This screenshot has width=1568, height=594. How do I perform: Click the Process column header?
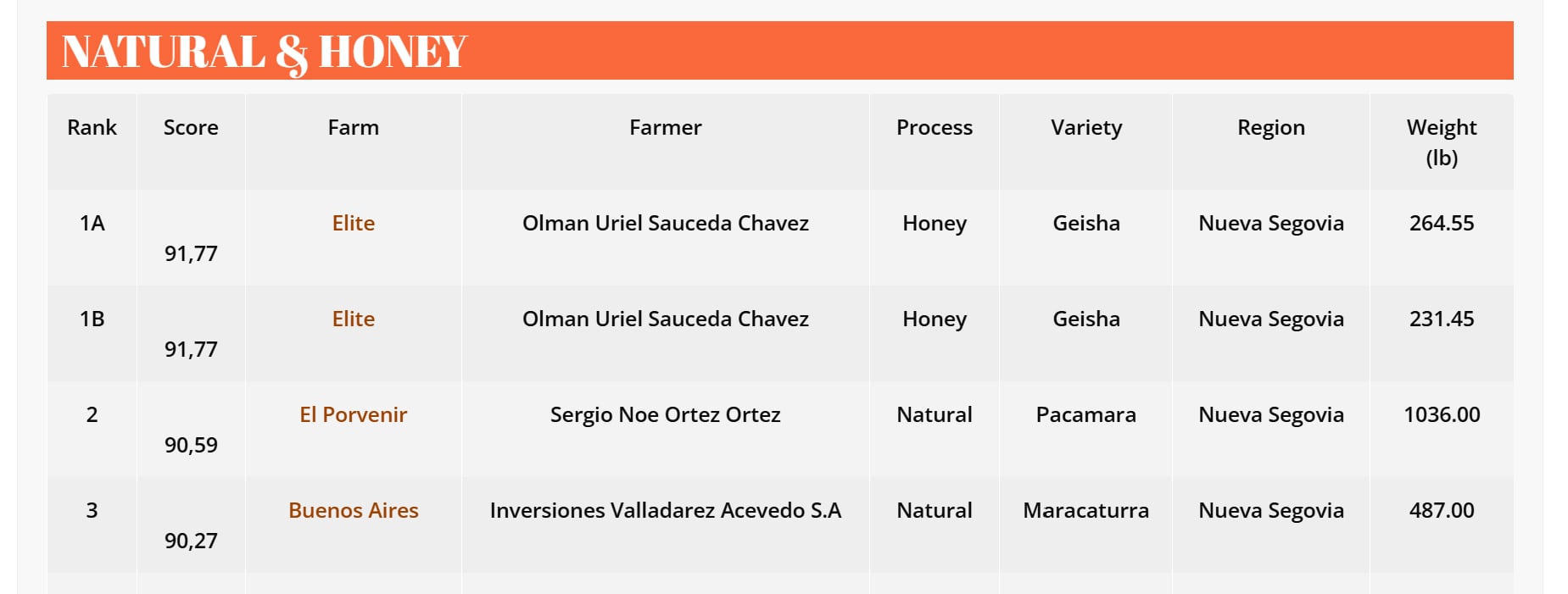tap(934, 127)
